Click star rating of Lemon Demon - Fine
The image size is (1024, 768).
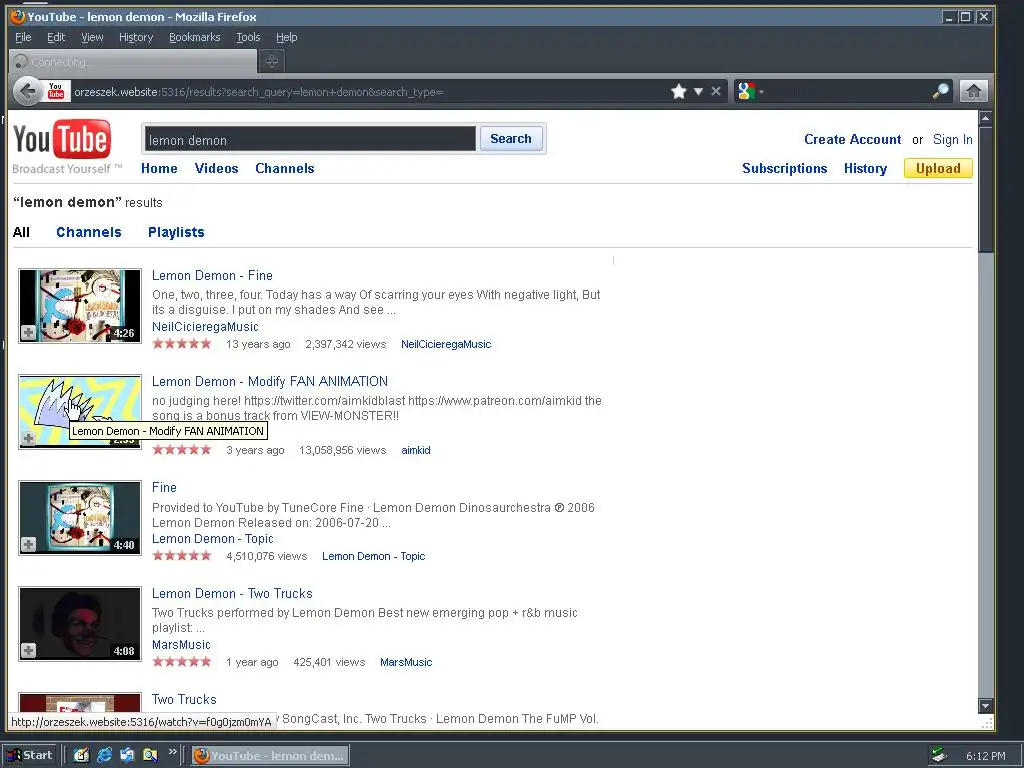click(x=182, y=344)
